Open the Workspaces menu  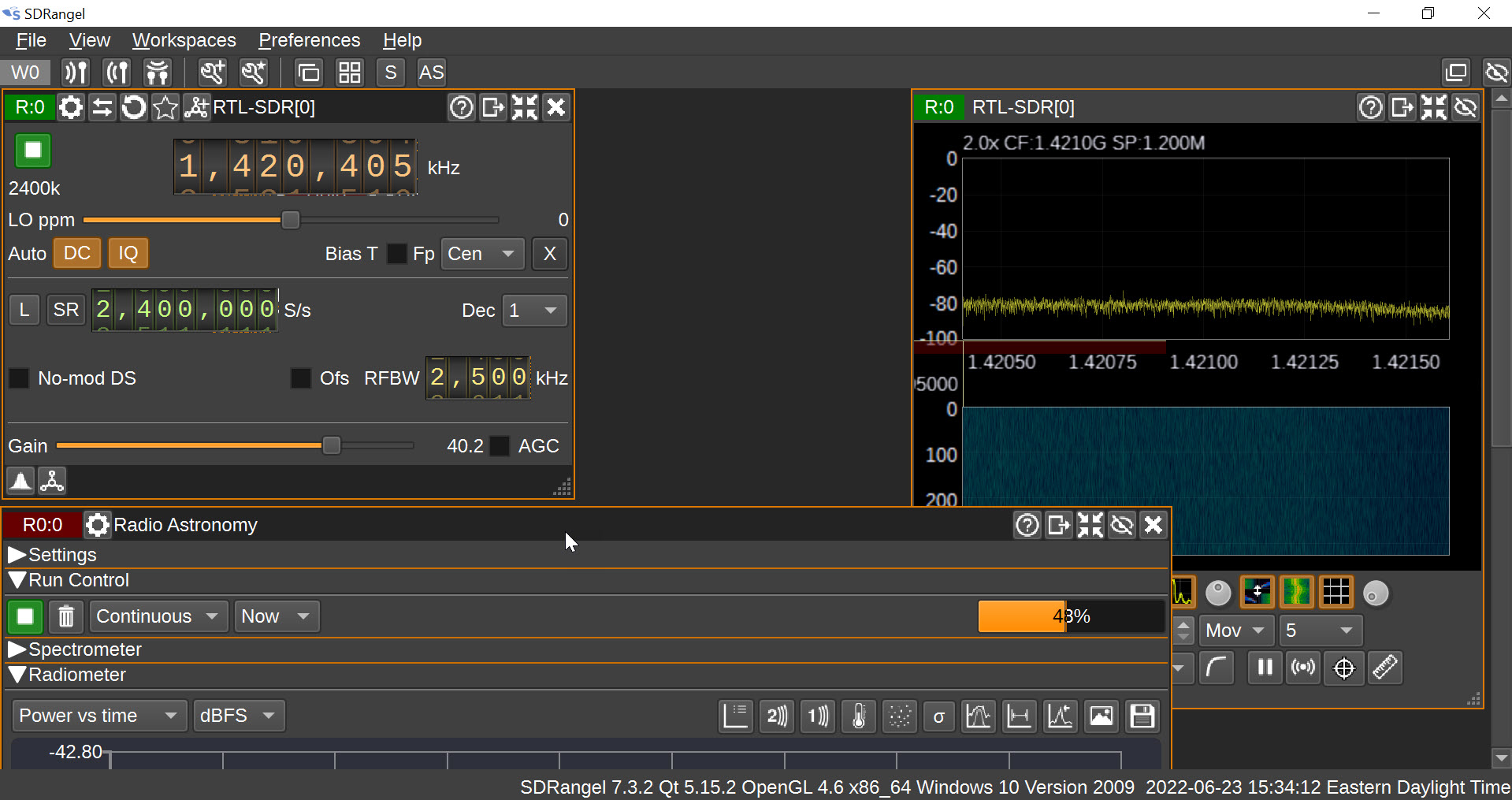point(184,40)
